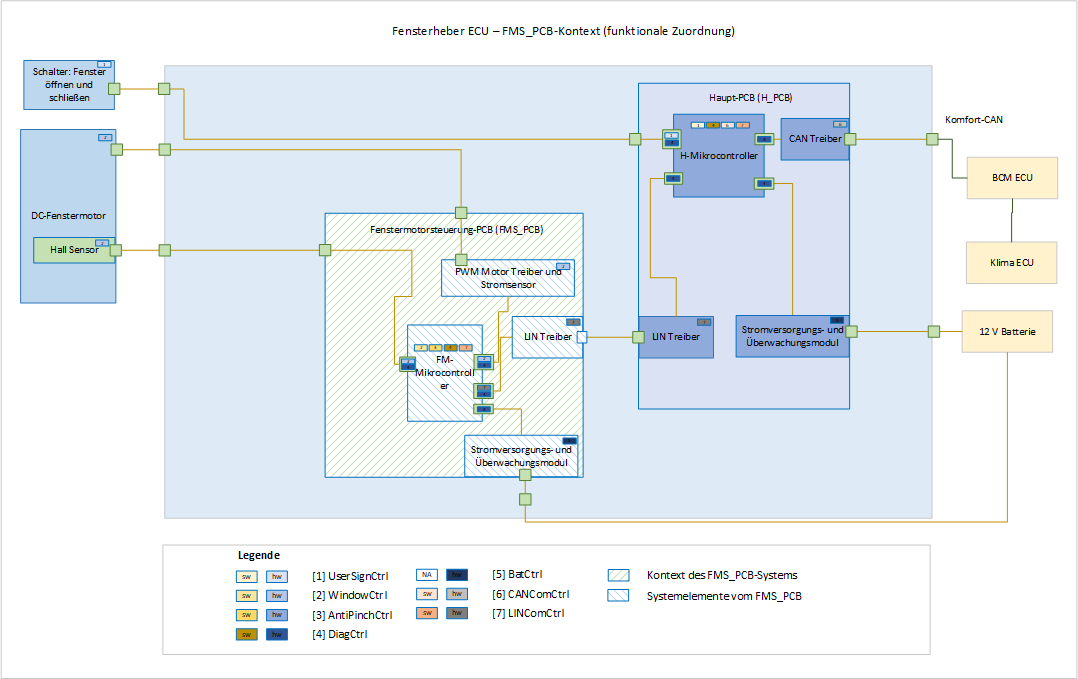Click the [1] UserSignCtrl legend label
The height and width of the screenshot is (679, 1078).
(350, 577)
